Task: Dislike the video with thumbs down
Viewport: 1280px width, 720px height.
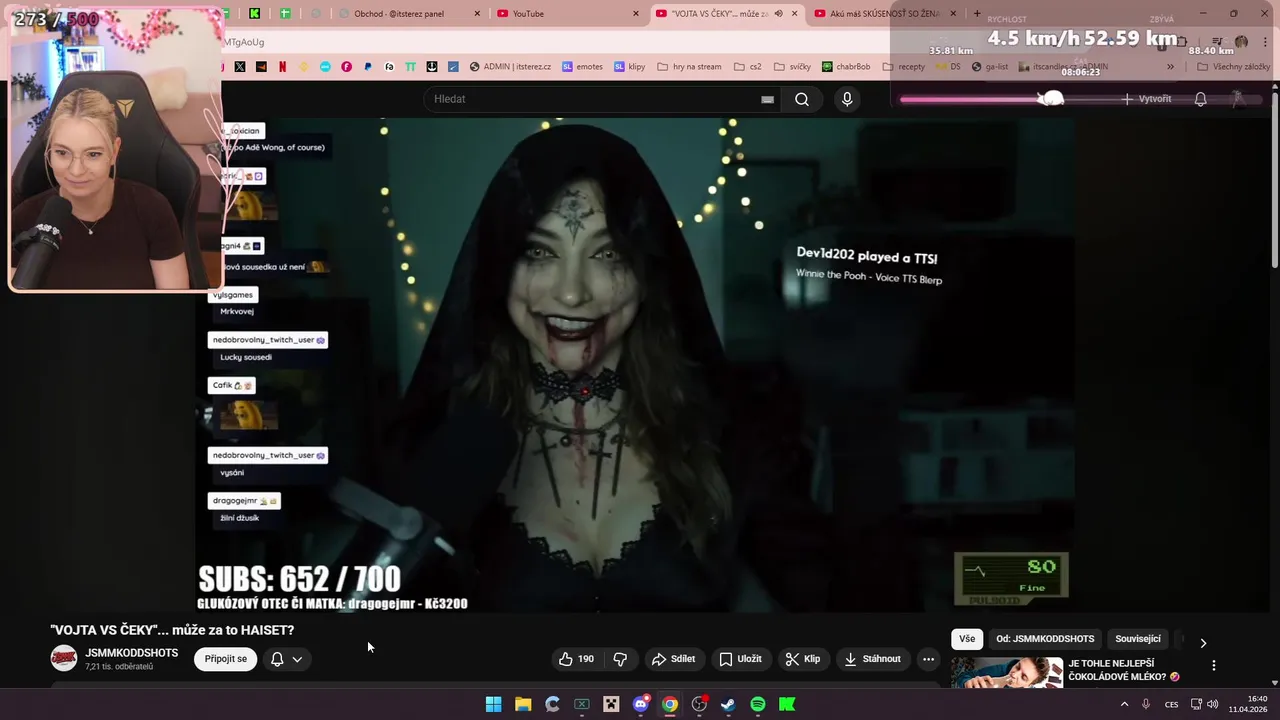Action: point(620,659)
